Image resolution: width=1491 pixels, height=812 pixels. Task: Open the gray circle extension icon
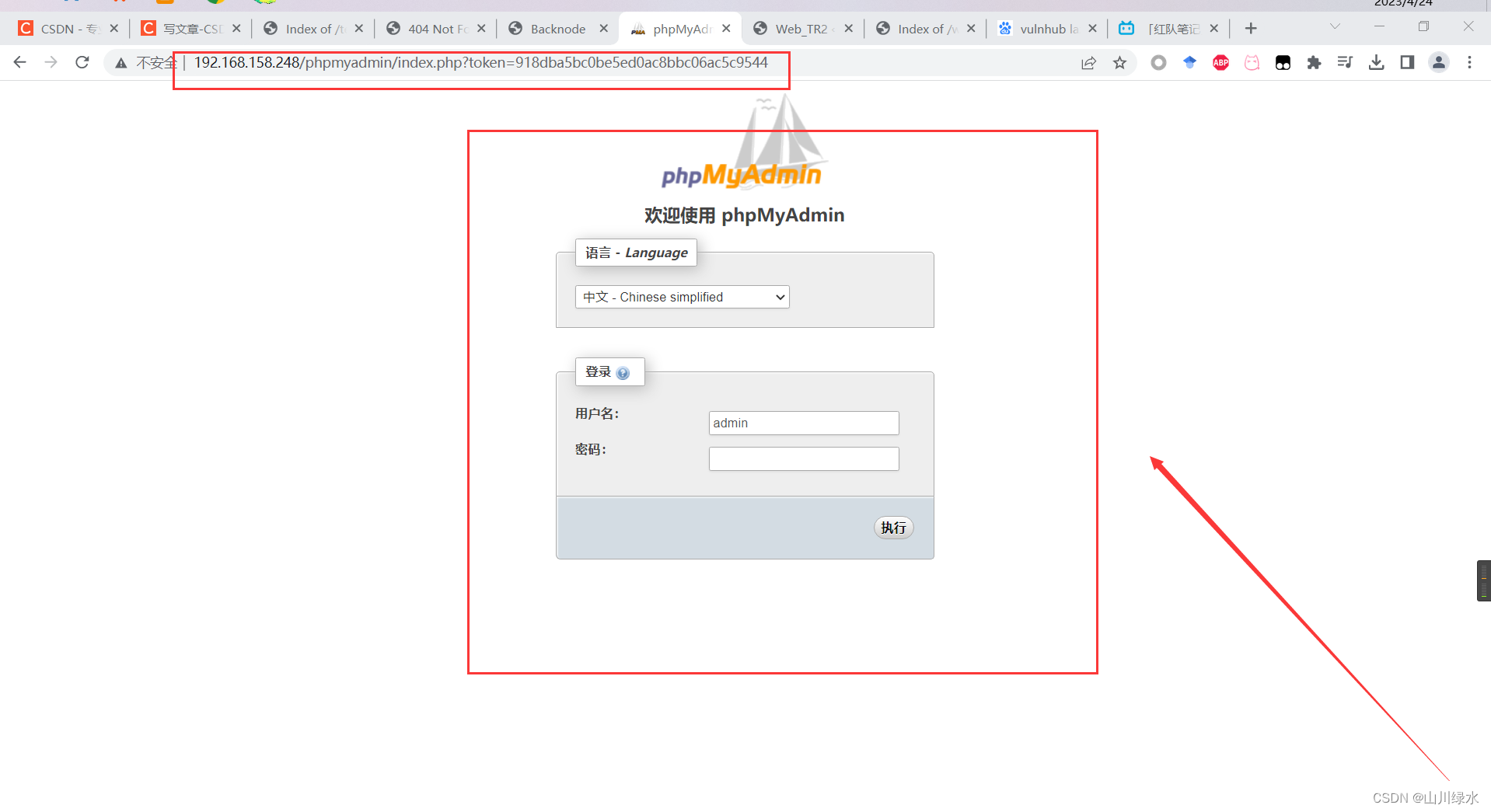tap(1158, 63)
